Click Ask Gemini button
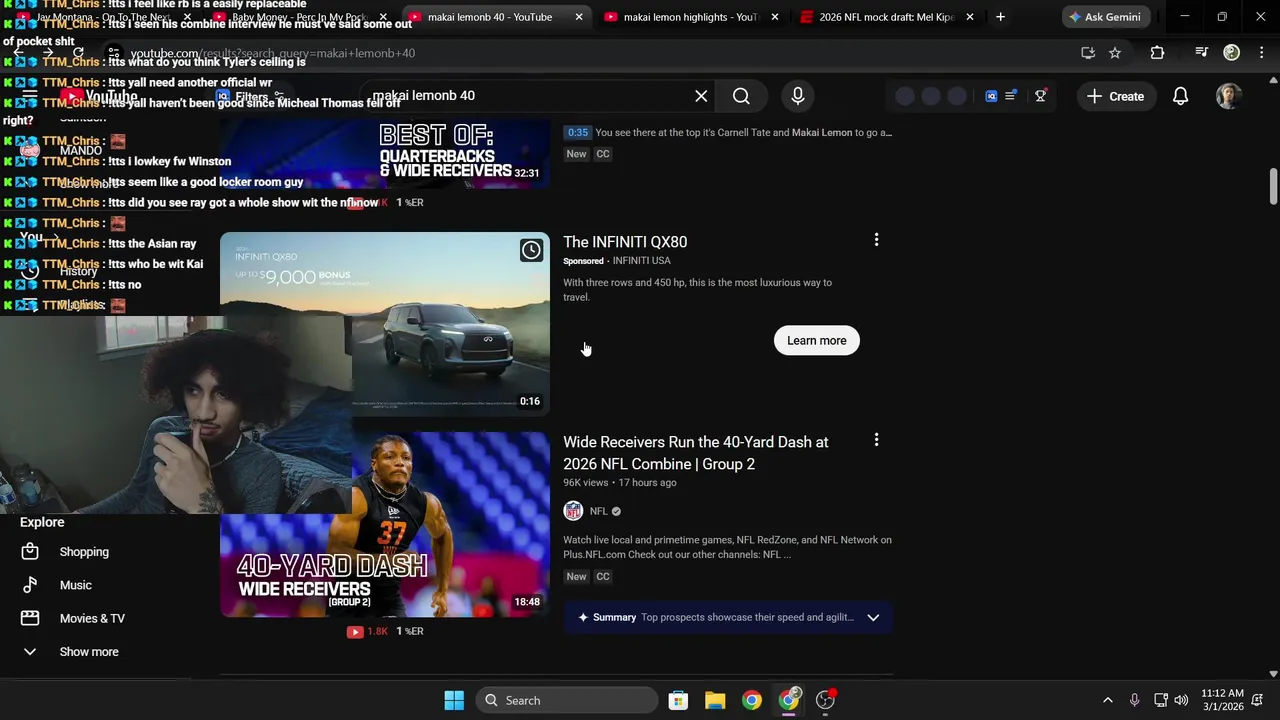Screen dimensions: 1280x720 [1105, 17]
